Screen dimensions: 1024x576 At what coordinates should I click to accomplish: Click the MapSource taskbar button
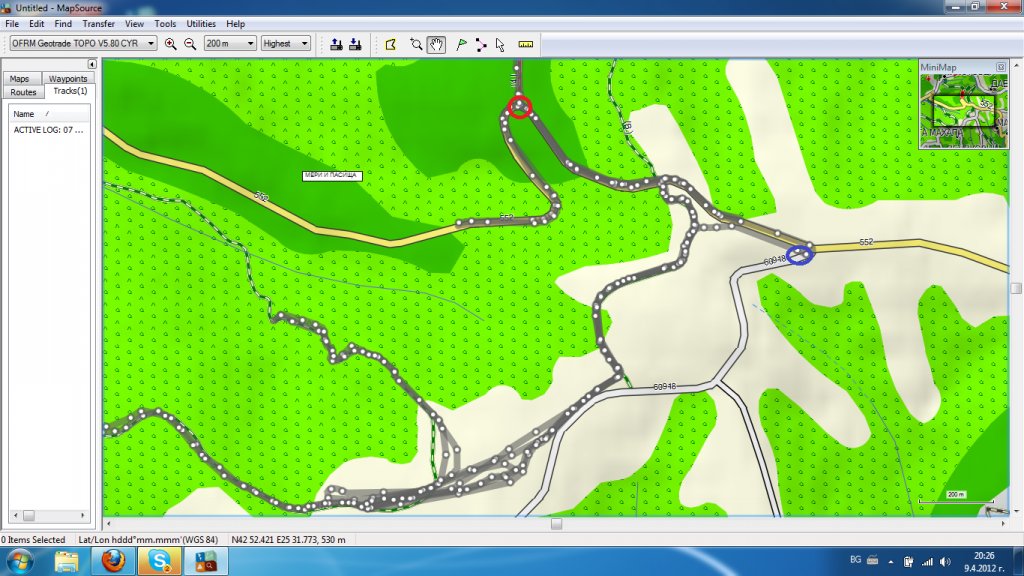point(206,561)
